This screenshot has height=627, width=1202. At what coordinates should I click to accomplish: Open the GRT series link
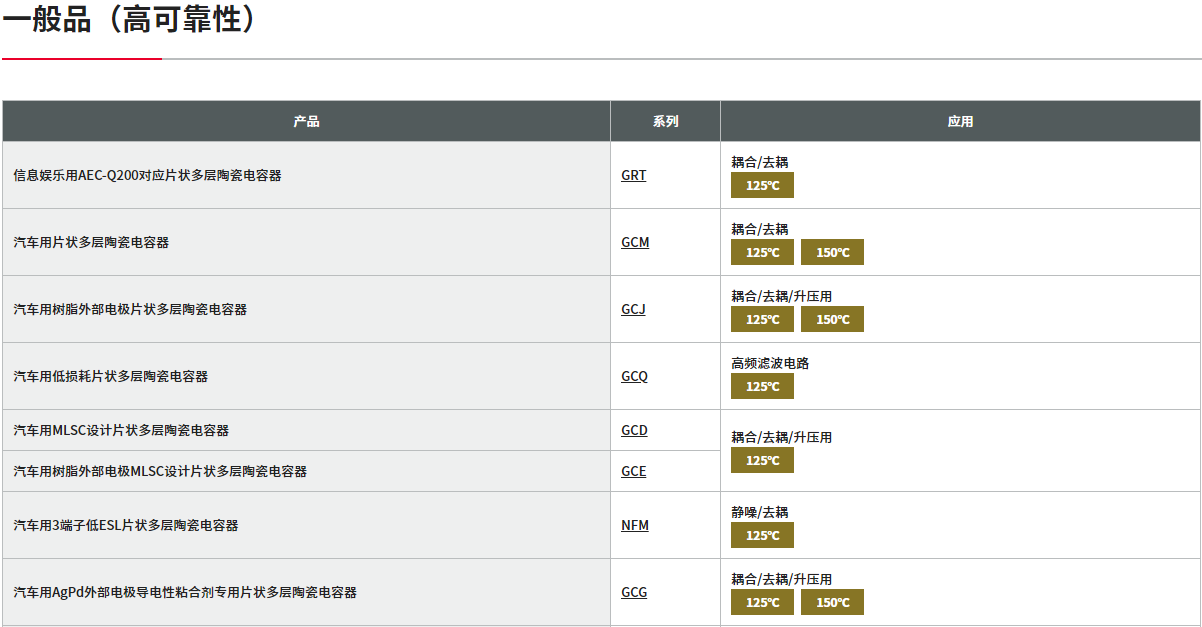[633, 175]
